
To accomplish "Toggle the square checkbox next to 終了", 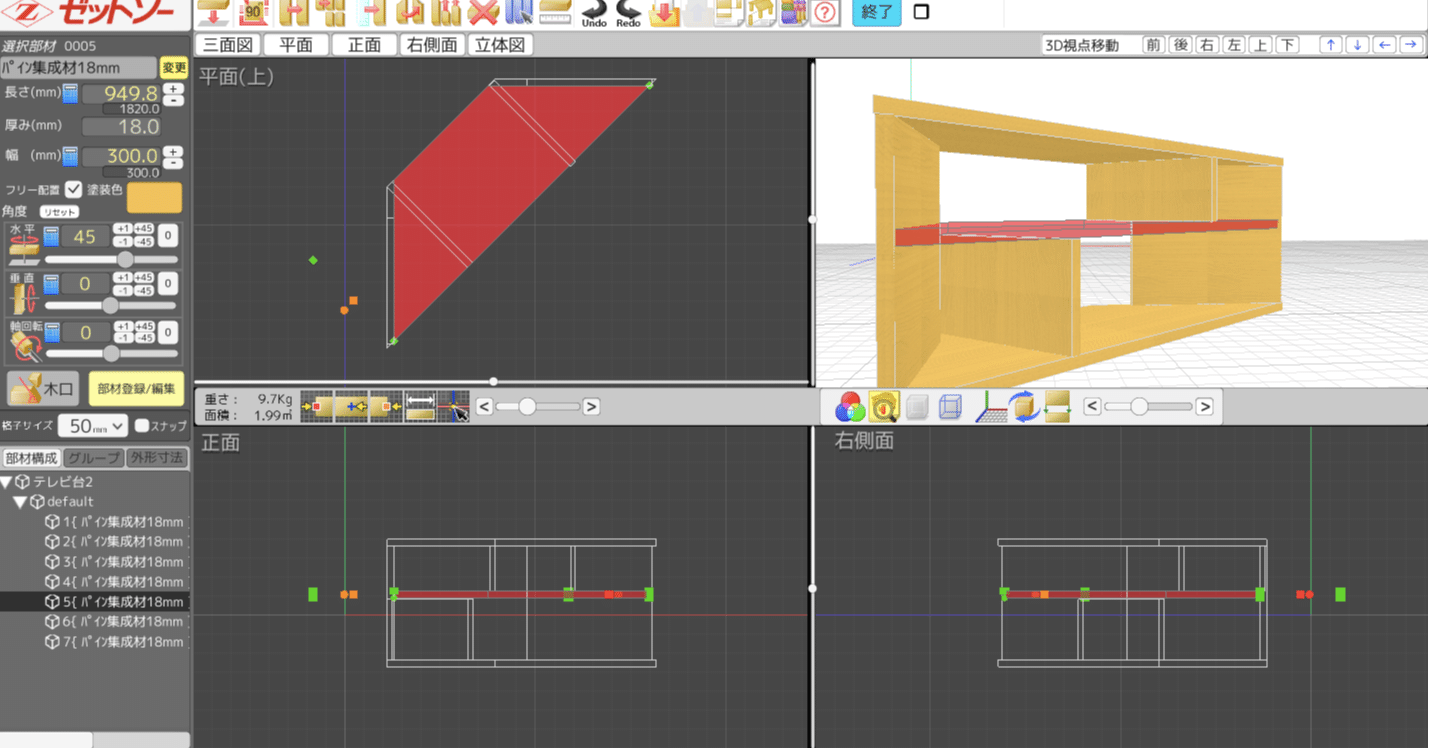I will [x=922, y=12].
